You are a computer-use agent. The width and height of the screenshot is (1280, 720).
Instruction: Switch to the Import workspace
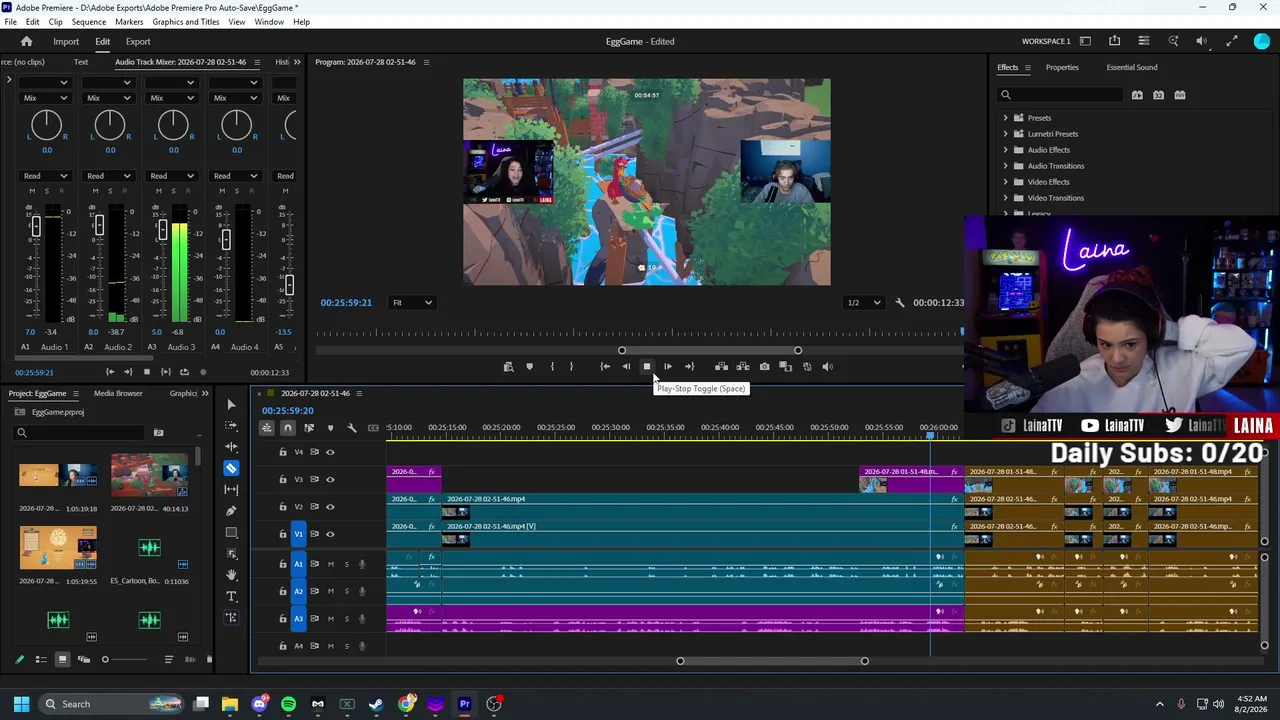click(x=66, y=42)
